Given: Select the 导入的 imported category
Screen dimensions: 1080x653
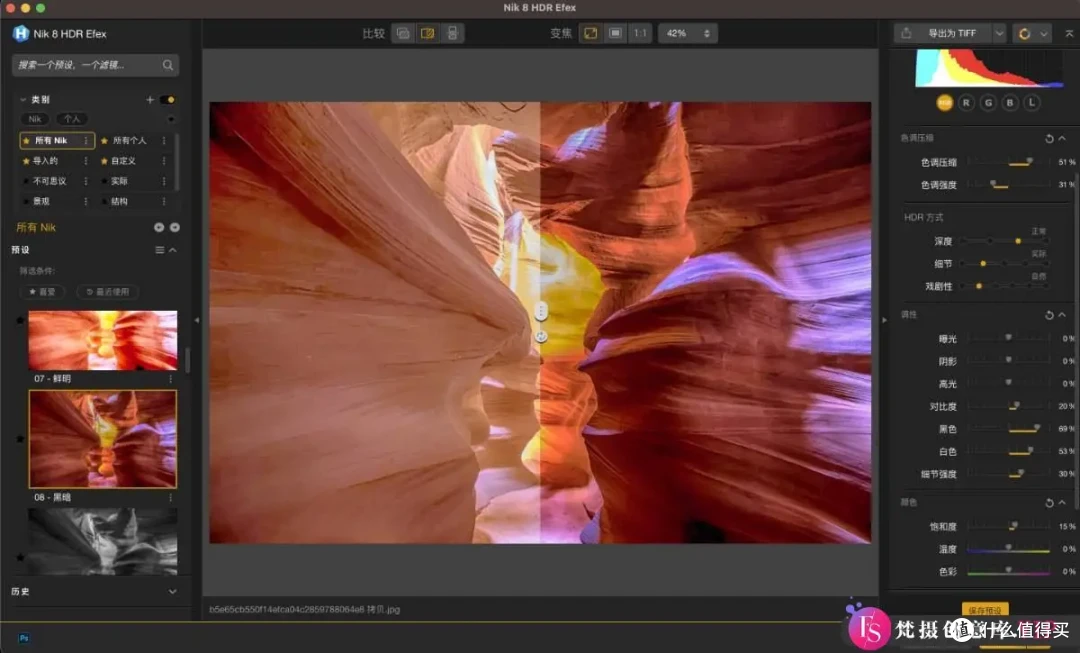Looking at the screenshot, I should coord(45,160).
